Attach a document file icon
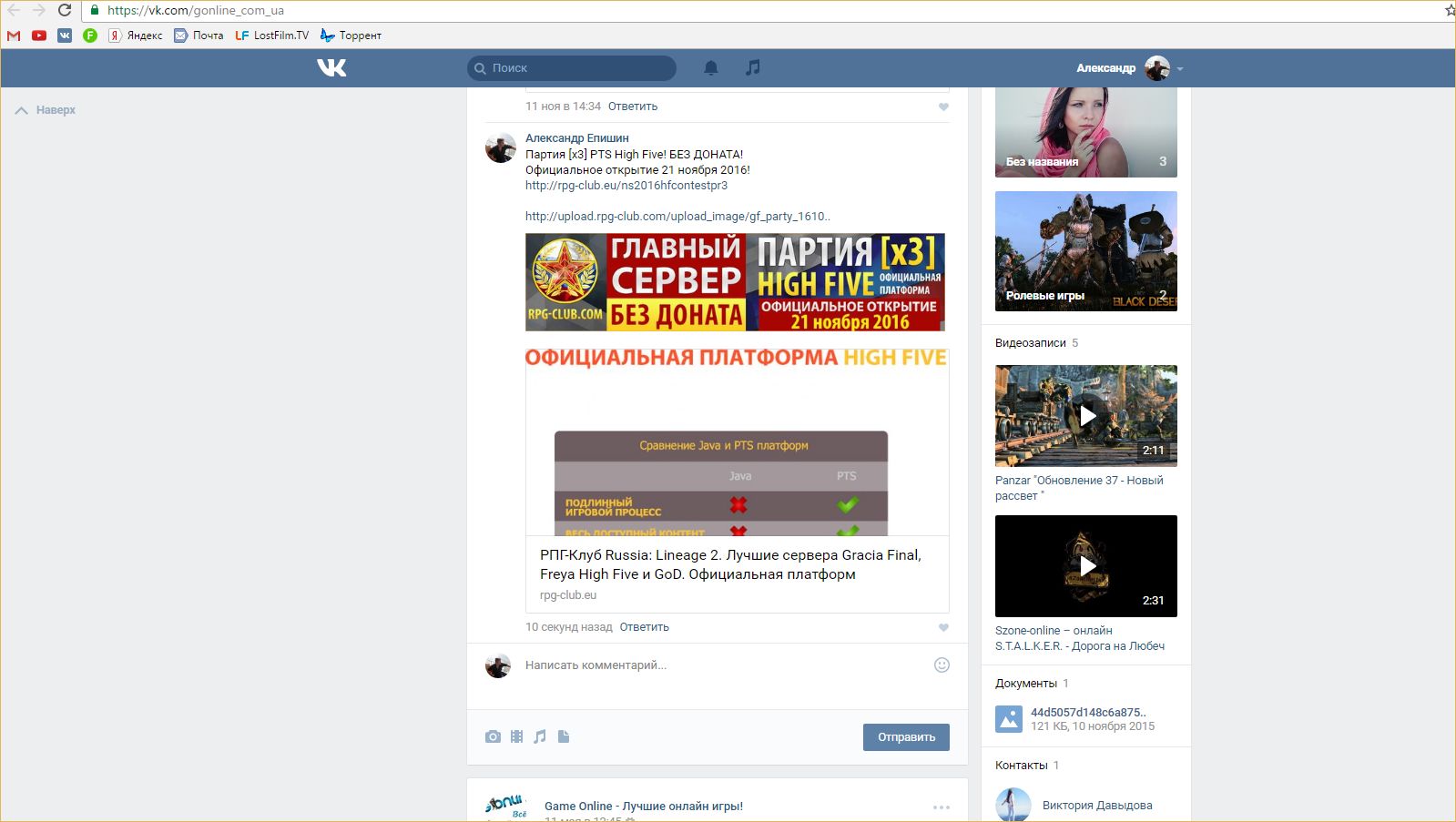Screen dimensions: 1456x822 [x=564, y=736]
